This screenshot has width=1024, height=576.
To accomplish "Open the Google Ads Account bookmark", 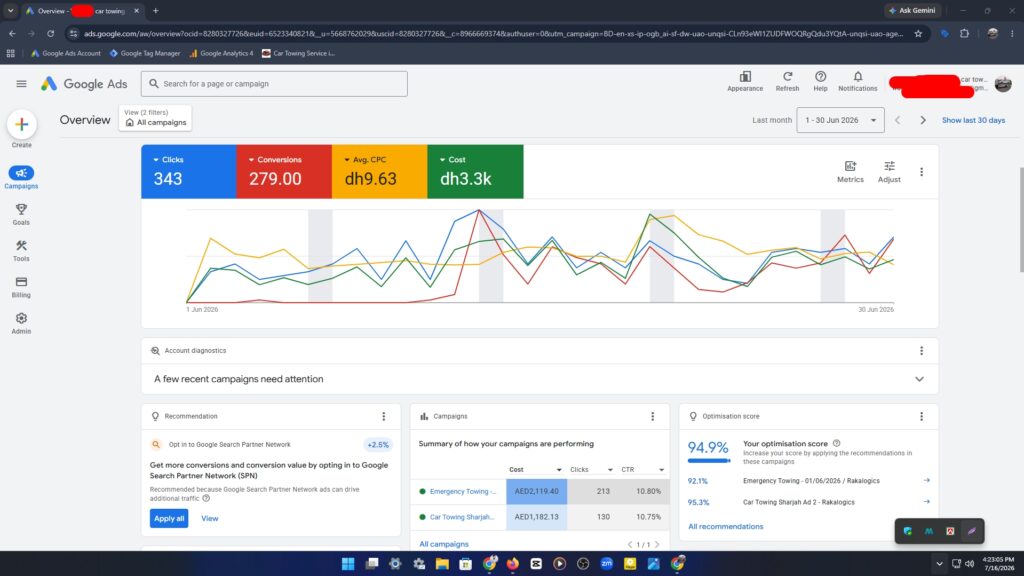I will [x=65, y=54].
